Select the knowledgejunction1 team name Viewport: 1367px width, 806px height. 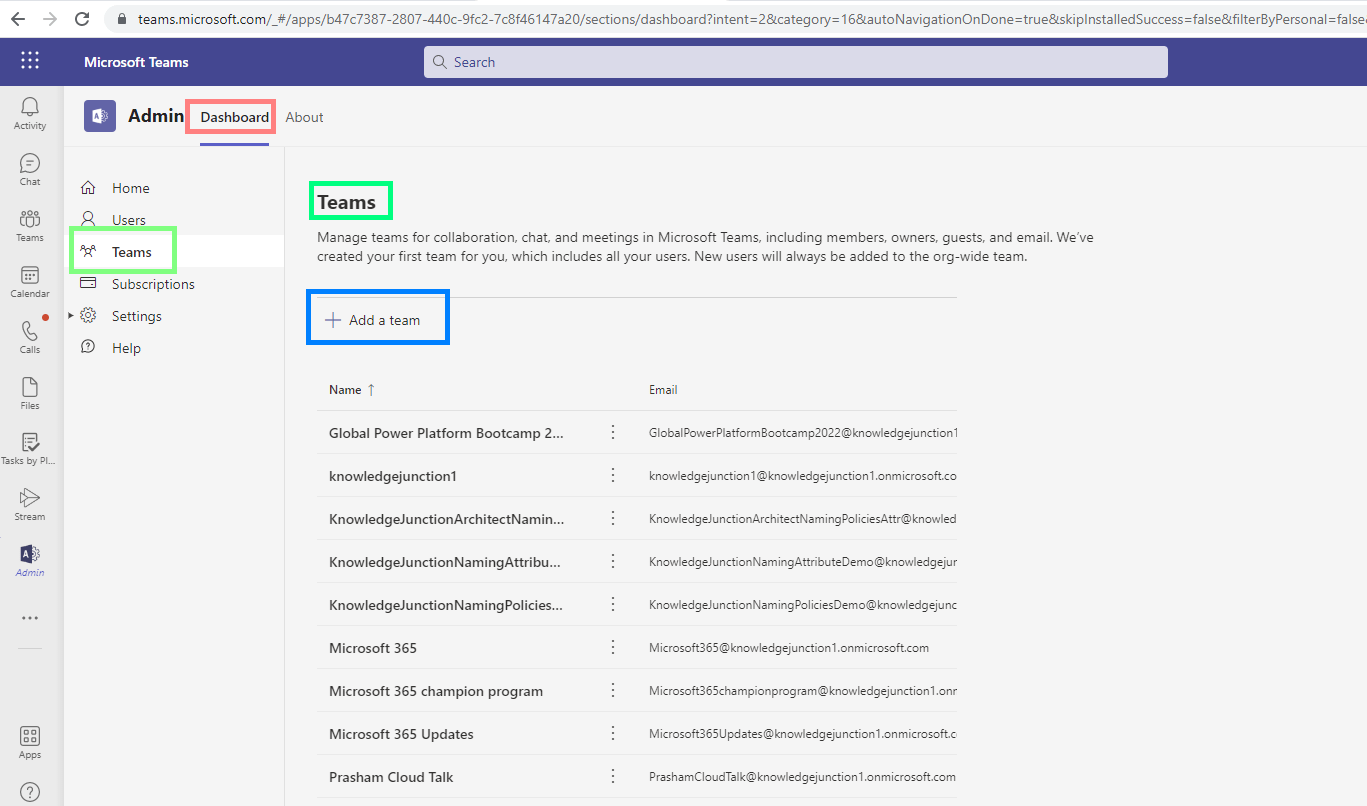(x=393, y=476)
